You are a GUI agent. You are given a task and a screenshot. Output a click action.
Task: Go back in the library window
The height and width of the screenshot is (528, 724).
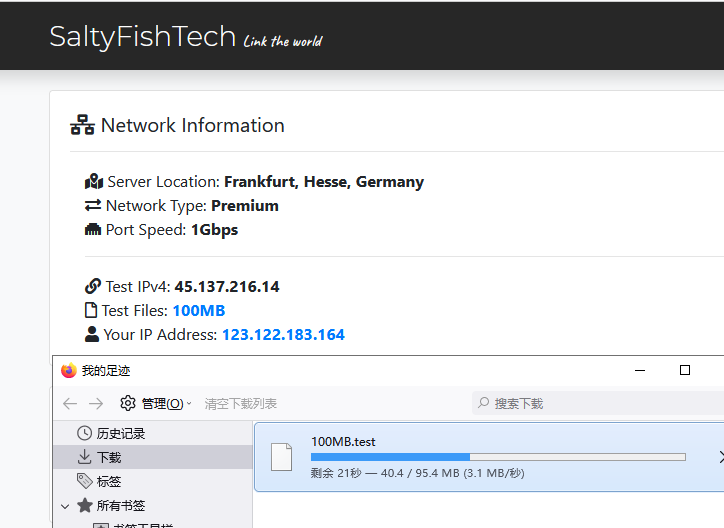pyautogui.click(x=70, y=404)
